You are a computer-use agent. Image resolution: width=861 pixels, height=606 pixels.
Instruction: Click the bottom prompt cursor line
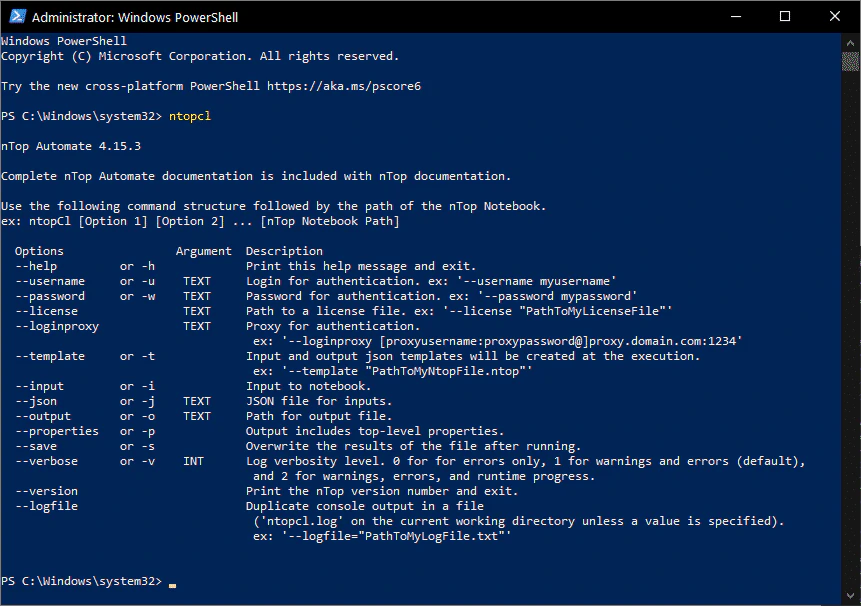(x=88, y=581)
